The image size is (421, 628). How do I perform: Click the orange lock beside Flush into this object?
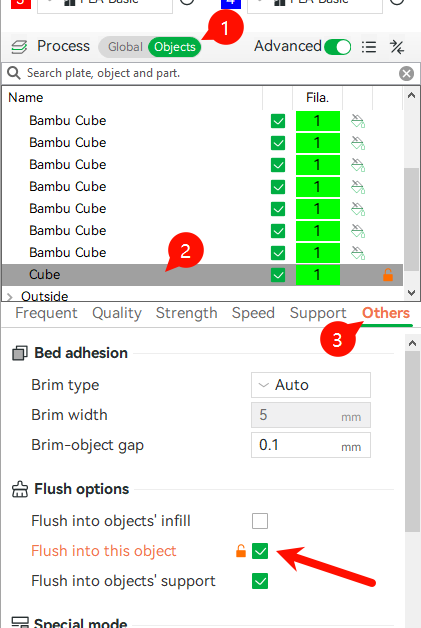pyautogui.click(x=241, y=551)
